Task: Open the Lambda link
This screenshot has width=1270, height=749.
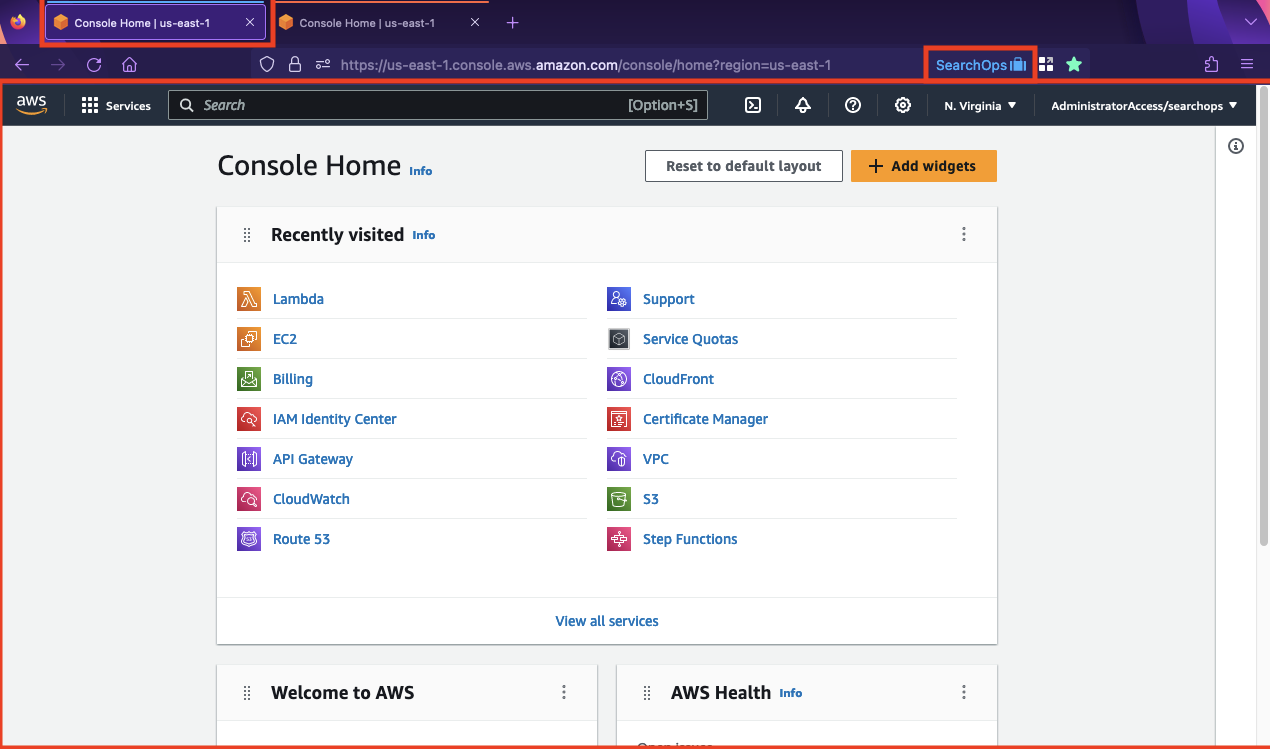Action: coord(298,299)
